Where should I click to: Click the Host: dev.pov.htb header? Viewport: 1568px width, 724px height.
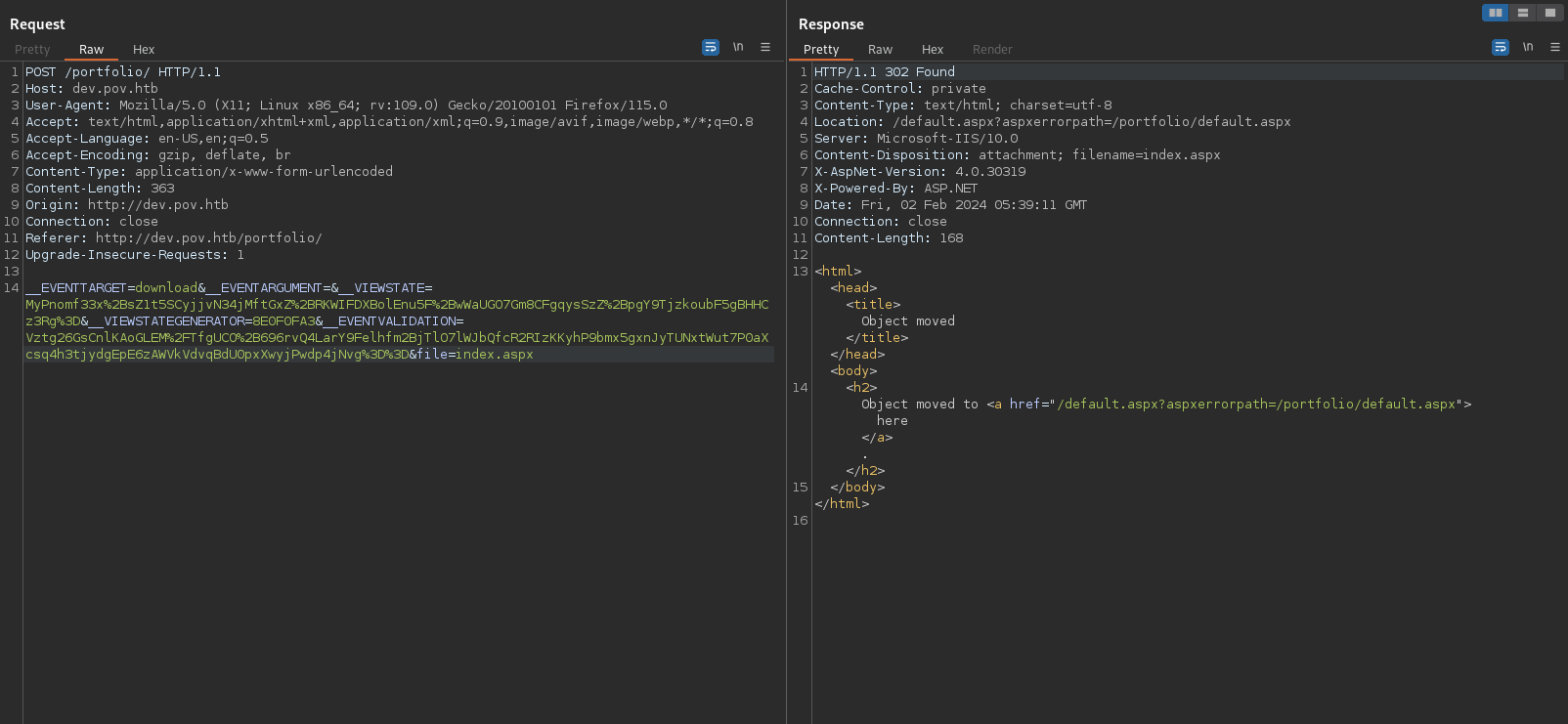click(x=92, y=89)
